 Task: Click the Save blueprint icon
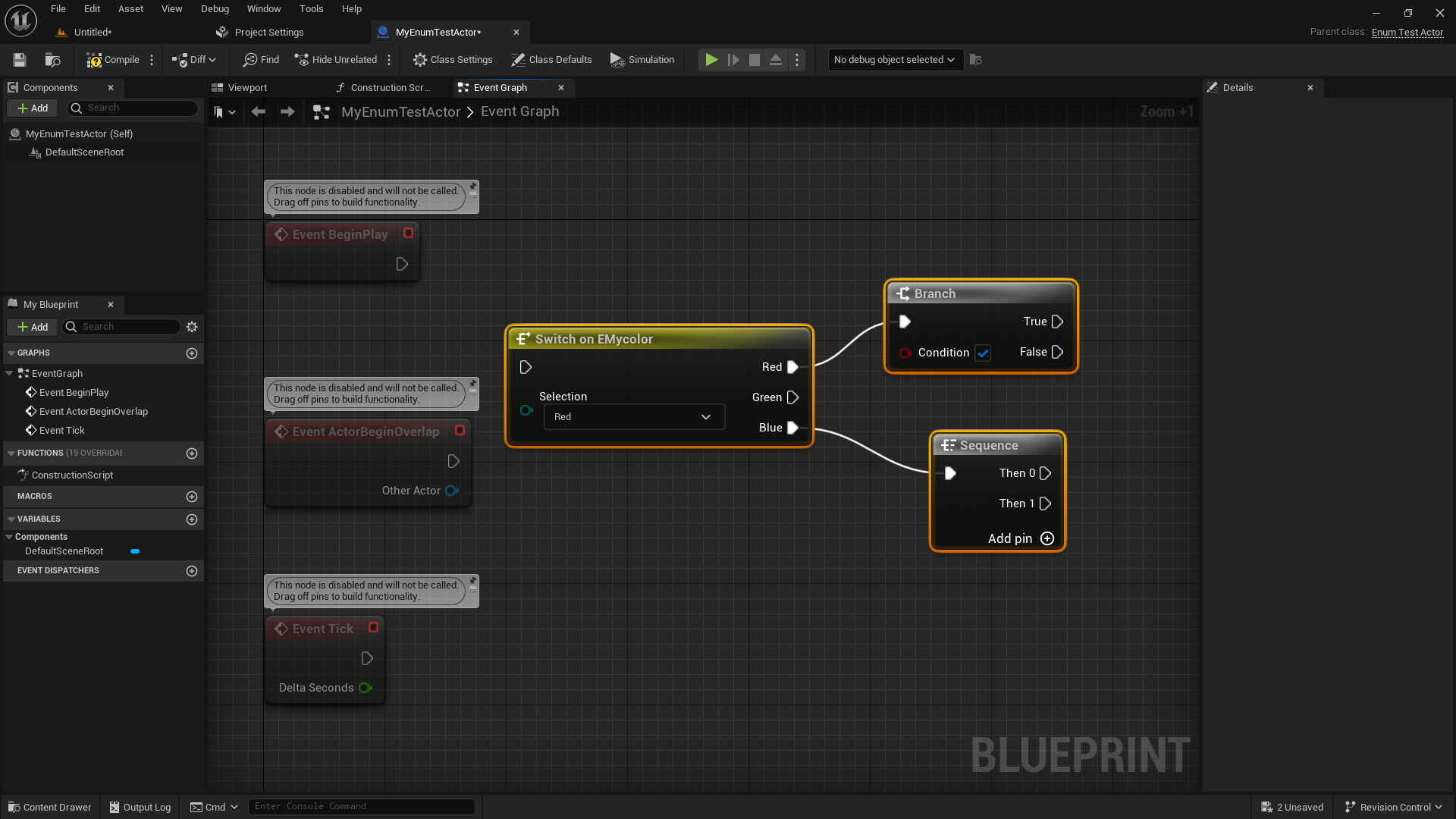point(20,60)
